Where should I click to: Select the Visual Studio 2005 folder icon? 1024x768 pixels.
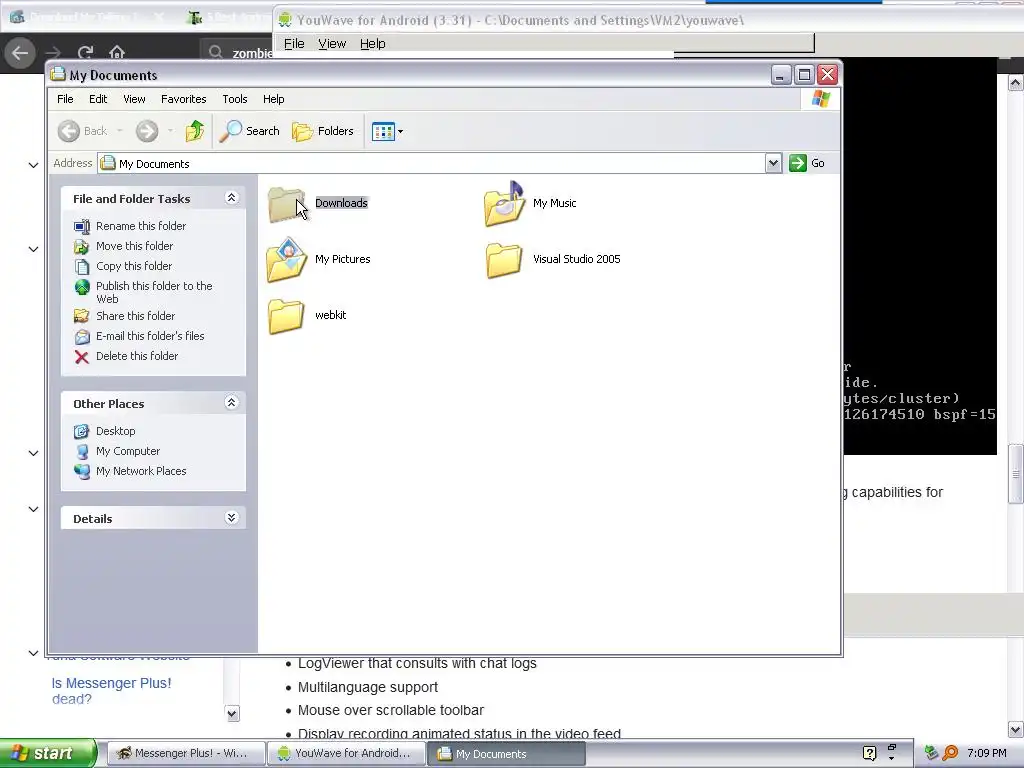504,261
